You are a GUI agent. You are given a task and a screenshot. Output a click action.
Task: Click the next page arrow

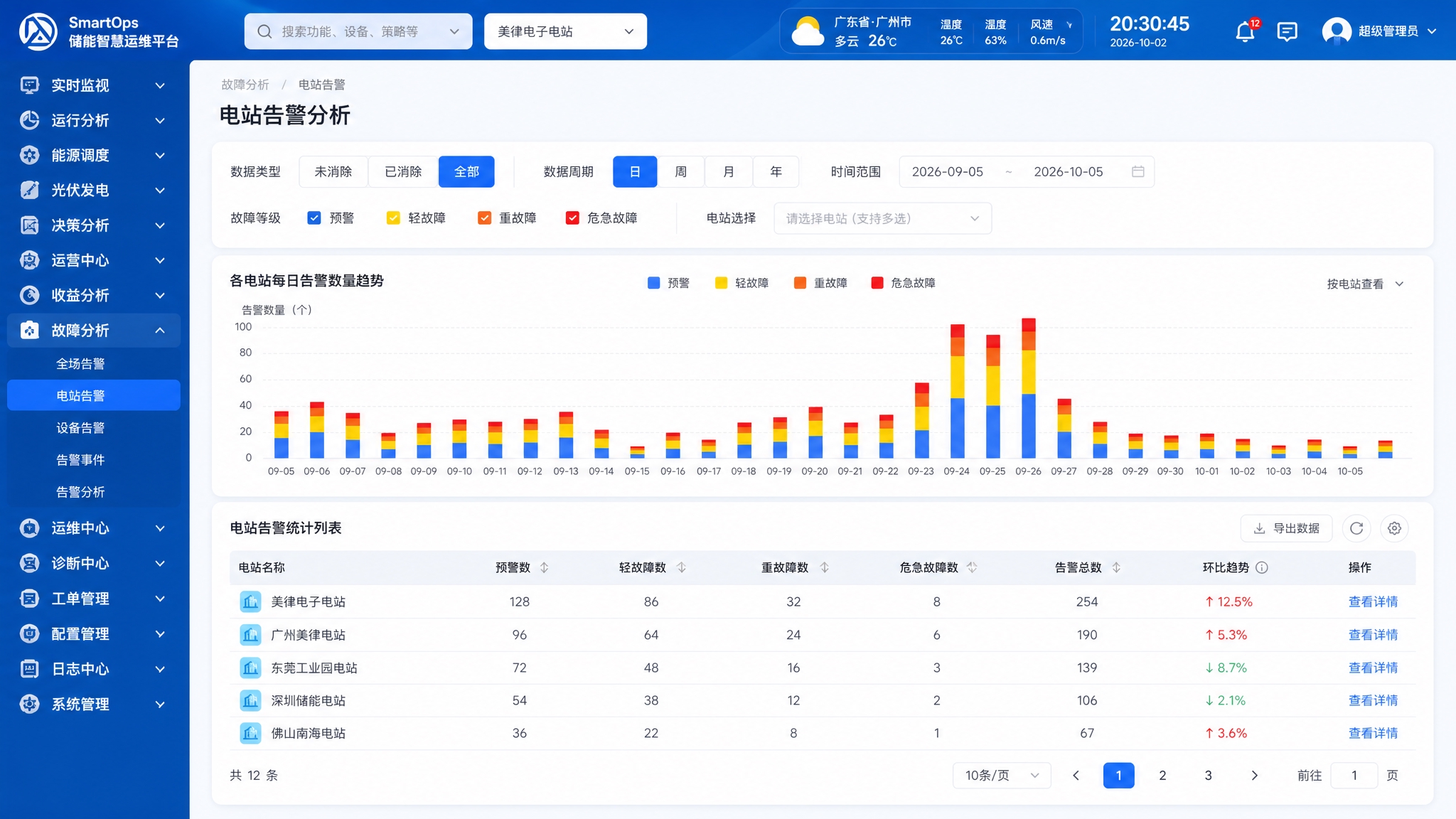pyautogui.click(x=1254, y=775)
